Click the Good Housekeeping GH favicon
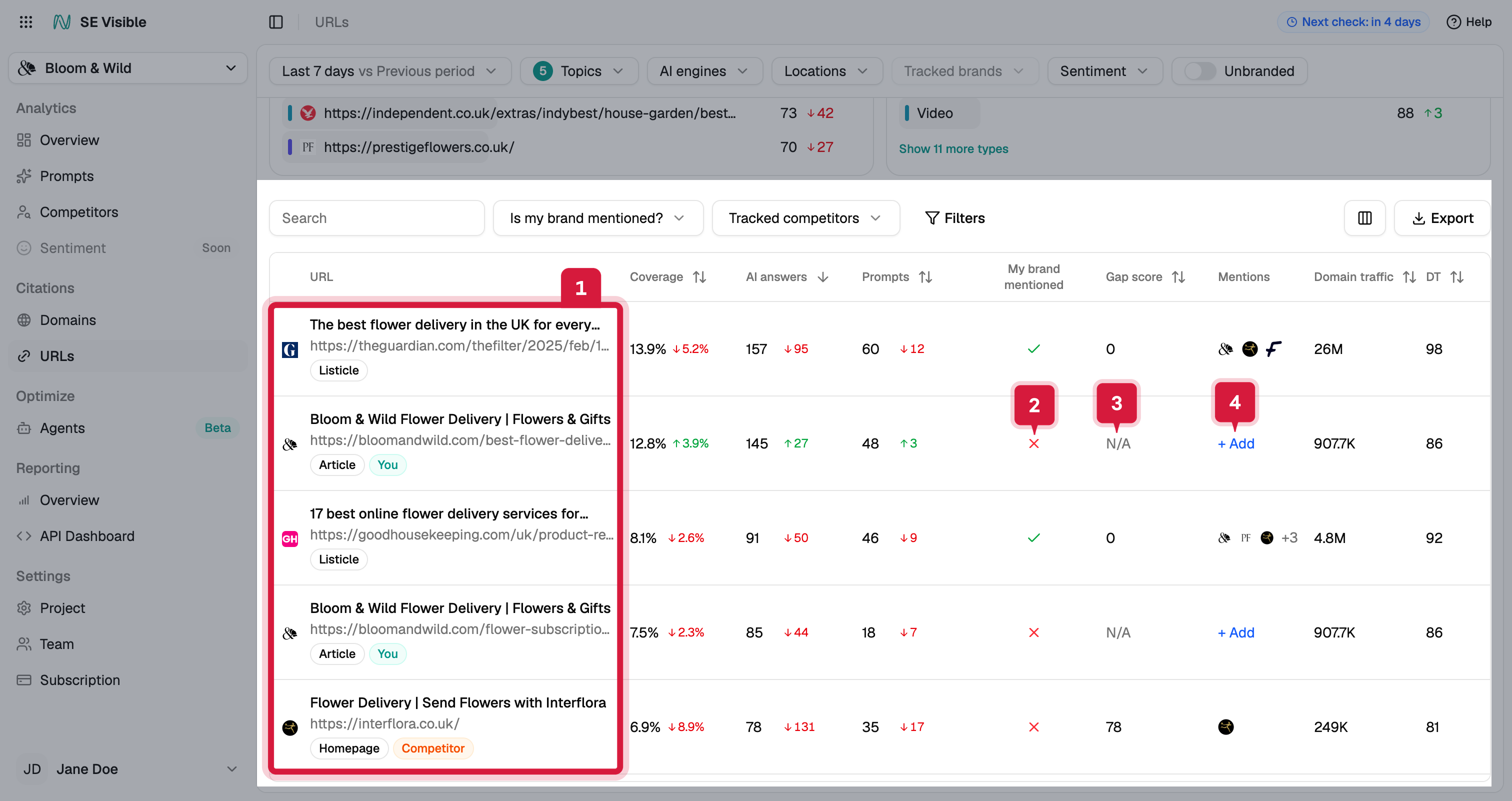 (x=290, y=538)
